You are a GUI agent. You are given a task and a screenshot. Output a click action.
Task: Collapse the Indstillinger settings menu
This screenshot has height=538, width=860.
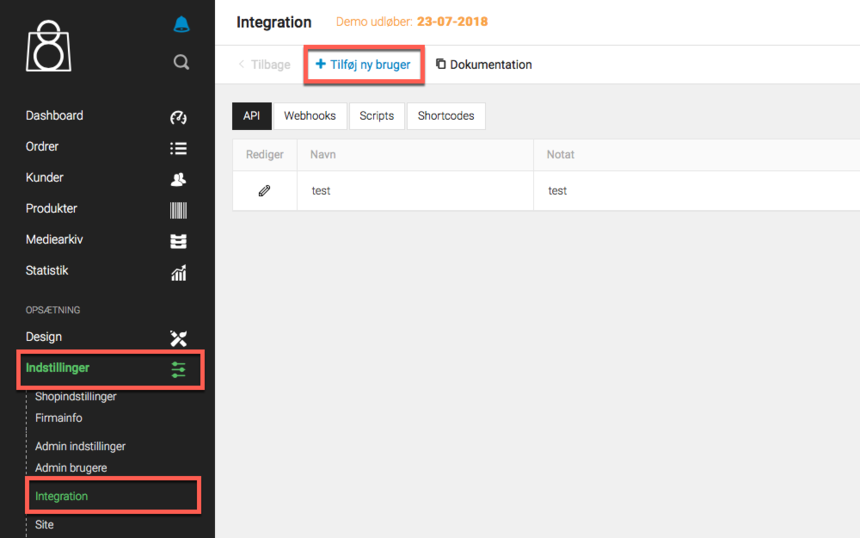tap(110, 368)
